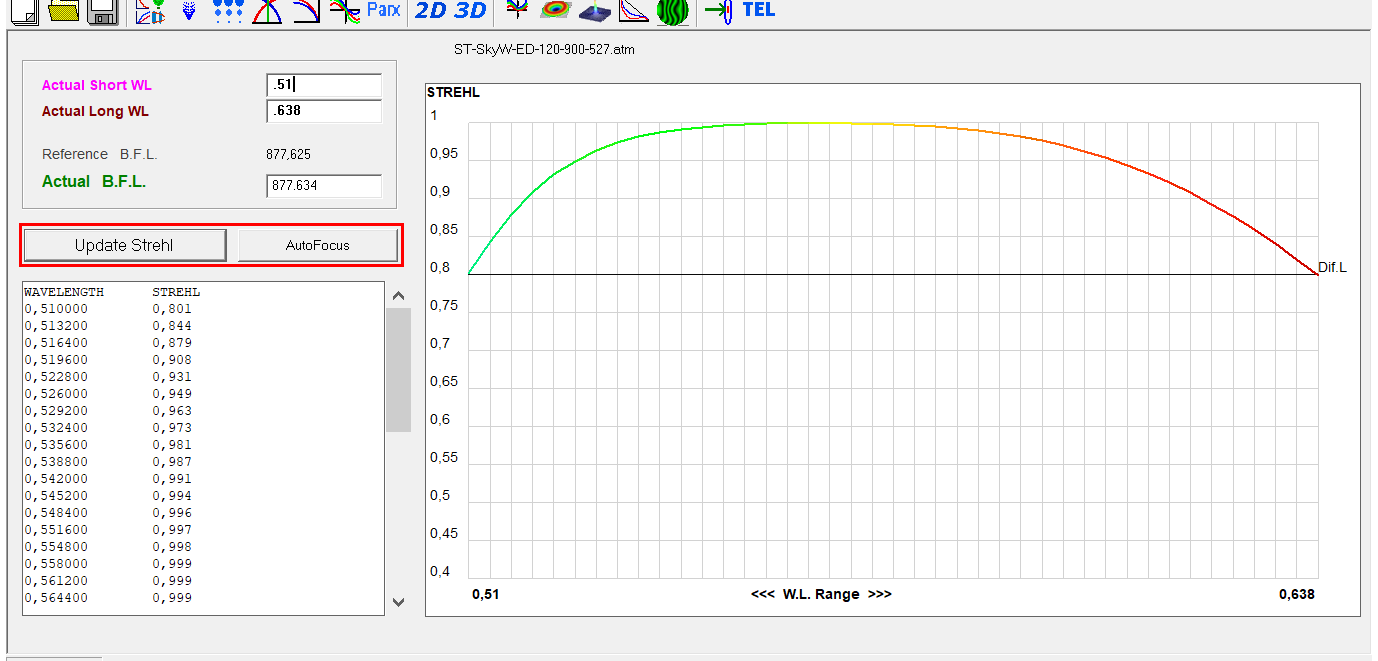Open the green interferogram fringes icon
Viewport: 1378px width, 661px height.
672,11
